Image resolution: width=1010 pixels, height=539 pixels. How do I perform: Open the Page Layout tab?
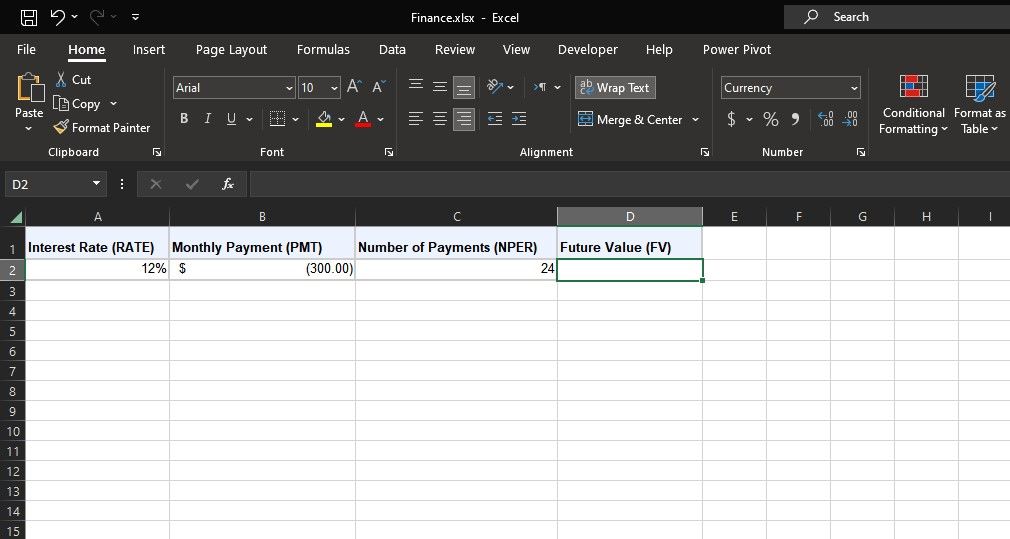pyautogui.click(x=231, y=49)
